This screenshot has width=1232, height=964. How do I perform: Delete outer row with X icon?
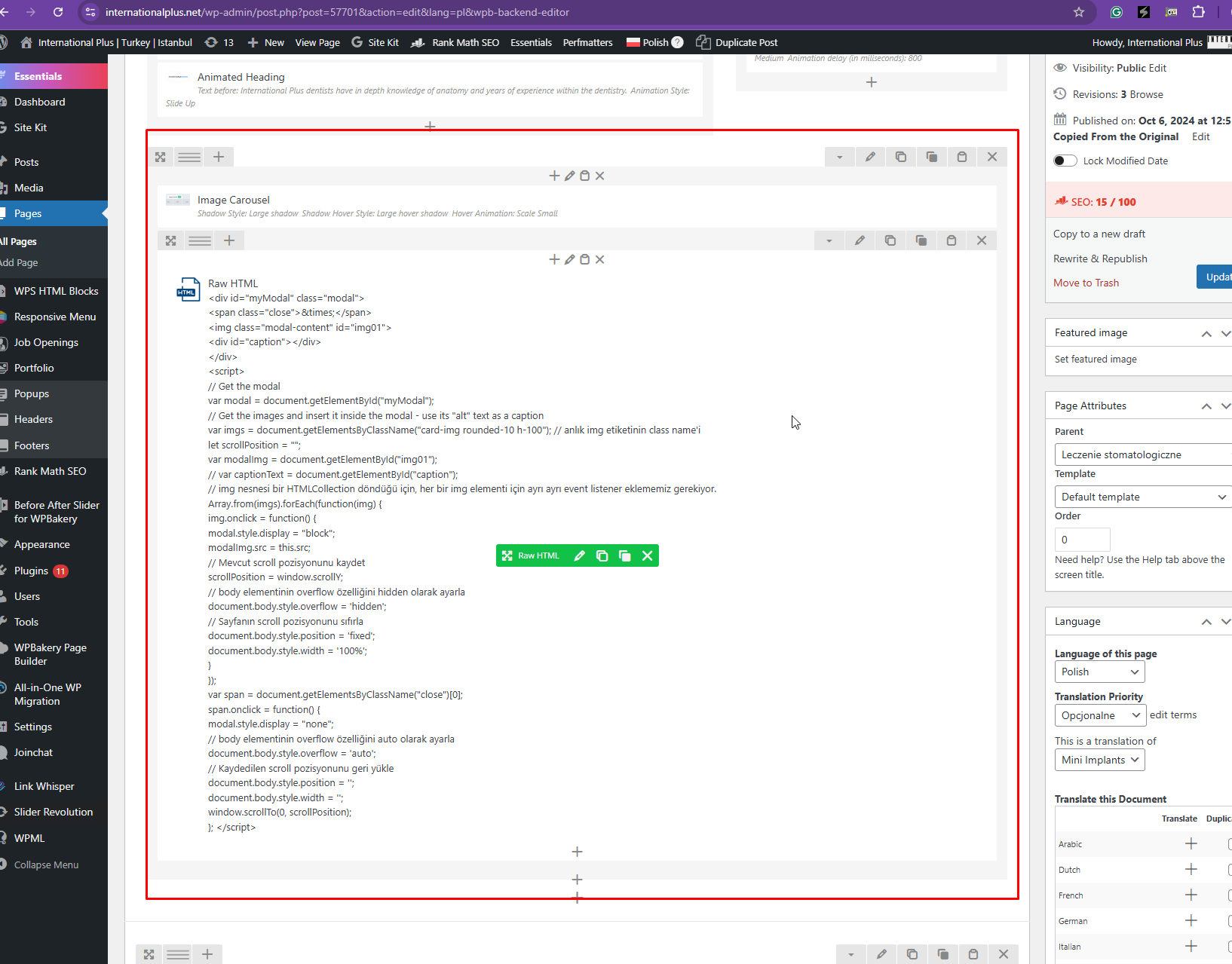[992, 157]
